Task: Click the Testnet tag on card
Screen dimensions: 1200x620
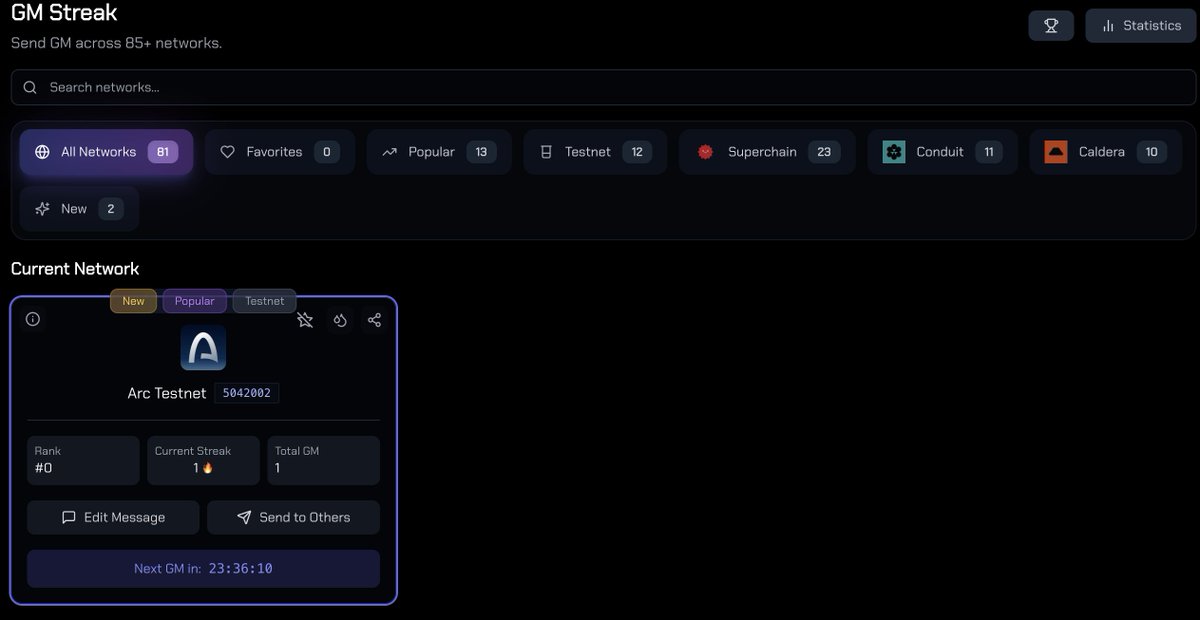Action: pyautogui.click(x=265, y=301)
